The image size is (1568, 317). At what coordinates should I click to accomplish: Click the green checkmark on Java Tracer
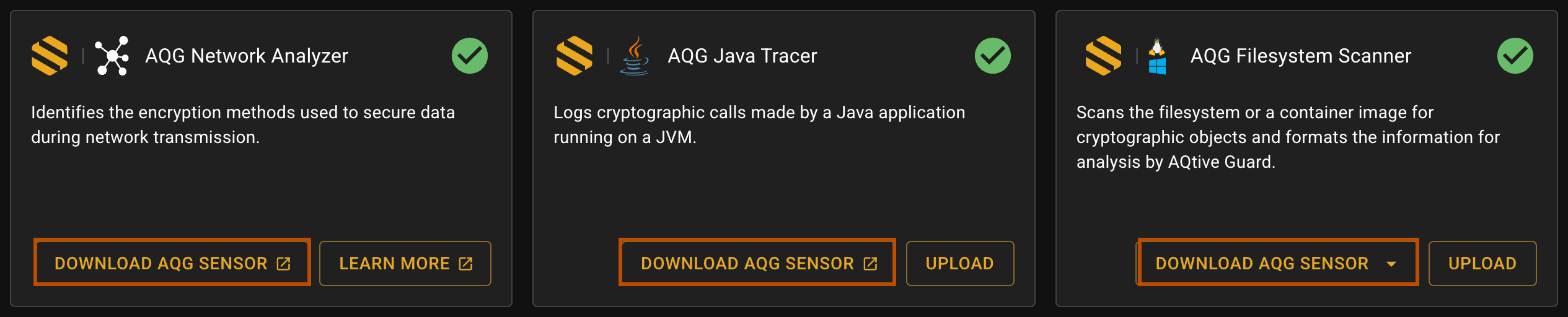coord(993,56)
